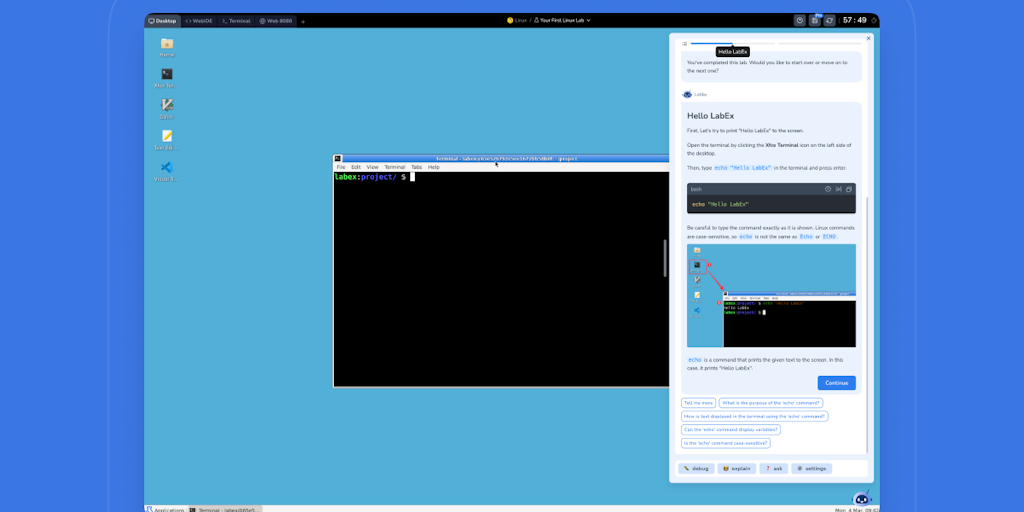Click the refresh icon in the top bar
1024x512 pixels.
829,20
